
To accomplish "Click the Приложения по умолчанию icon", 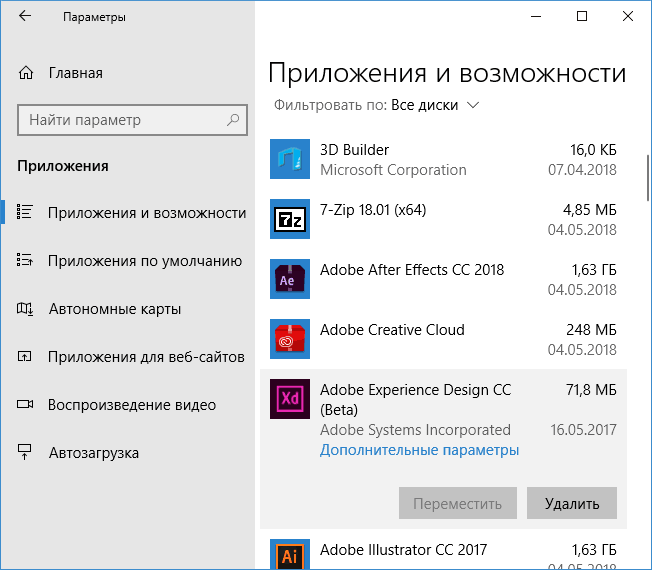I will click(25, 260).
